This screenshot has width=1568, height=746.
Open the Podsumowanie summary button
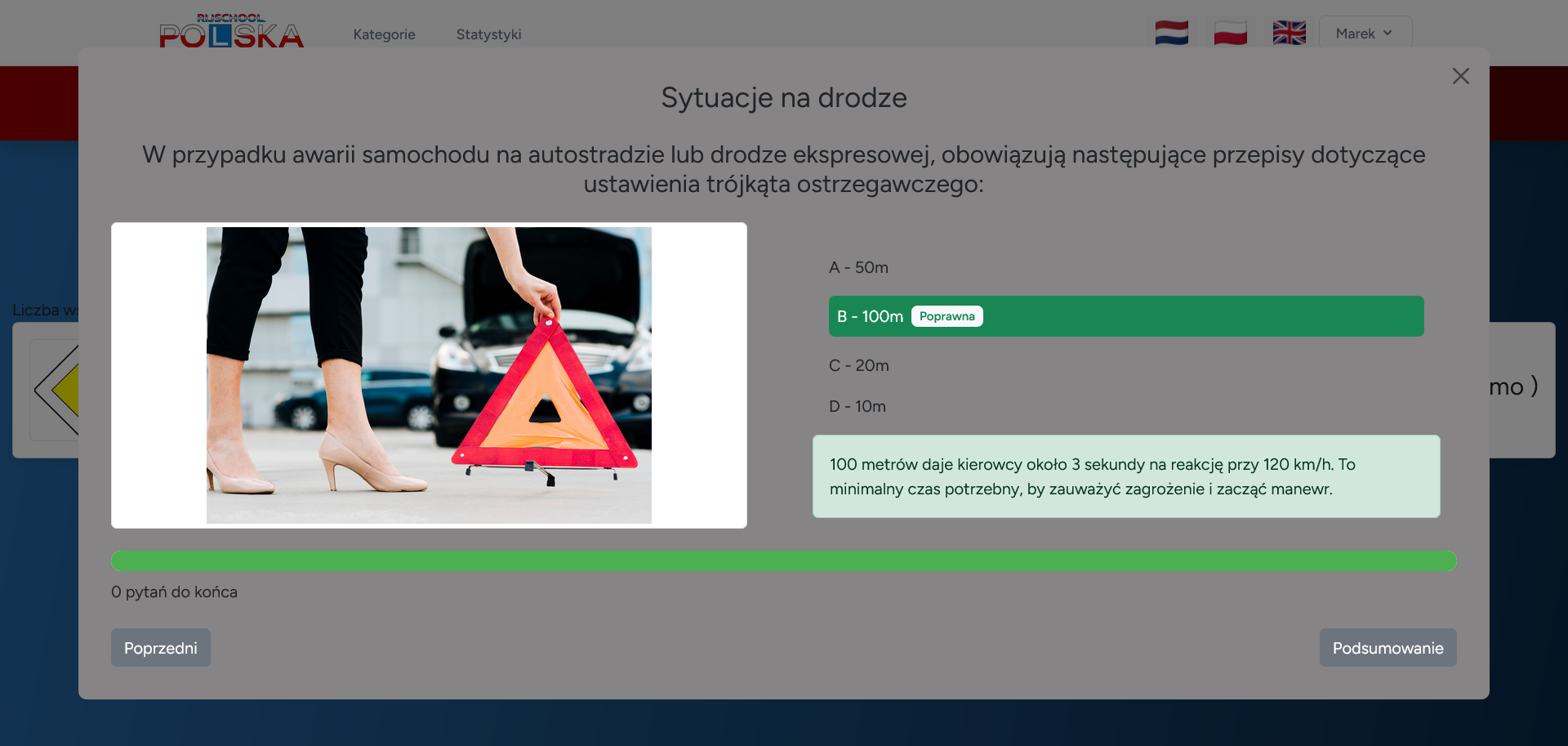pyautogui.click(x=1388, y=647)
